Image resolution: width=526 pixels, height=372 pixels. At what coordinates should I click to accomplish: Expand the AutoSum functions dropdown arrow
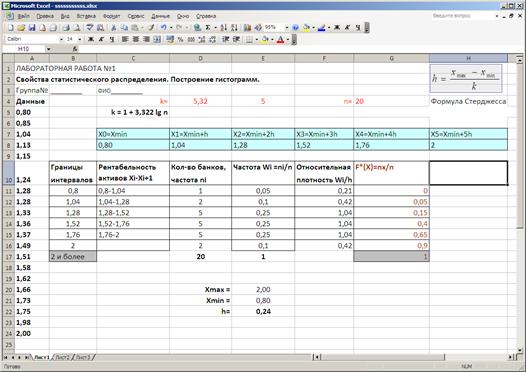(215, 28)
